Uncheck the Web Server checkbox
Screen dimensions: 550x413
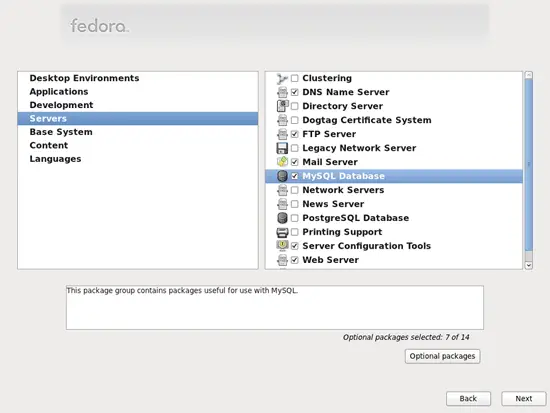295,260
